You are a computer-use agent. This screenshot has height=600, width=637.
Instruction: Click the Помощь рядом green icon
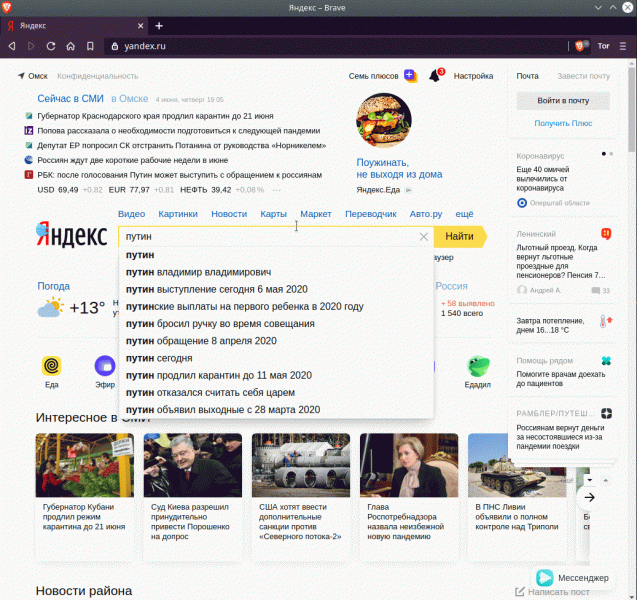606,360
